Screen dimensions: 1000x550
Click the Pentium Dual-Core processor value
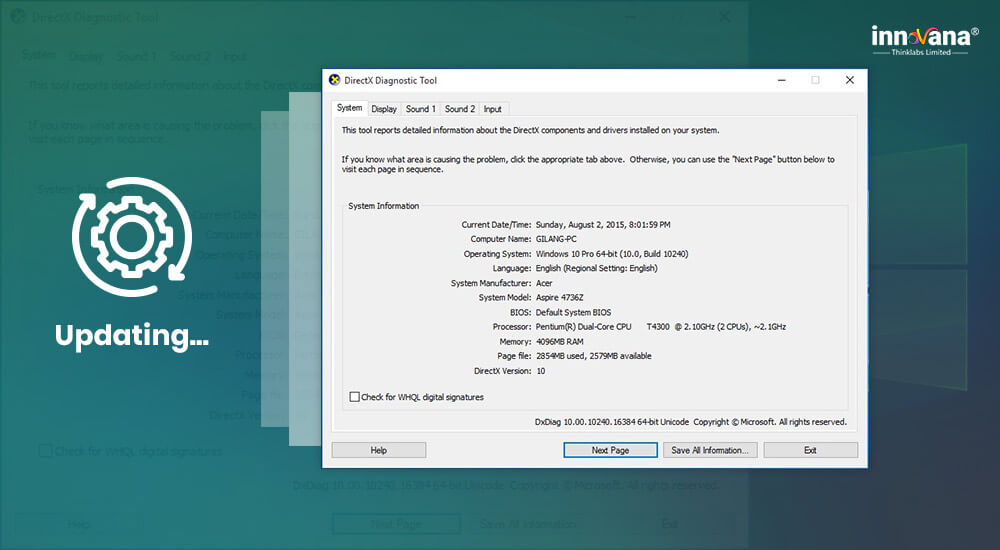coord(661,327)
